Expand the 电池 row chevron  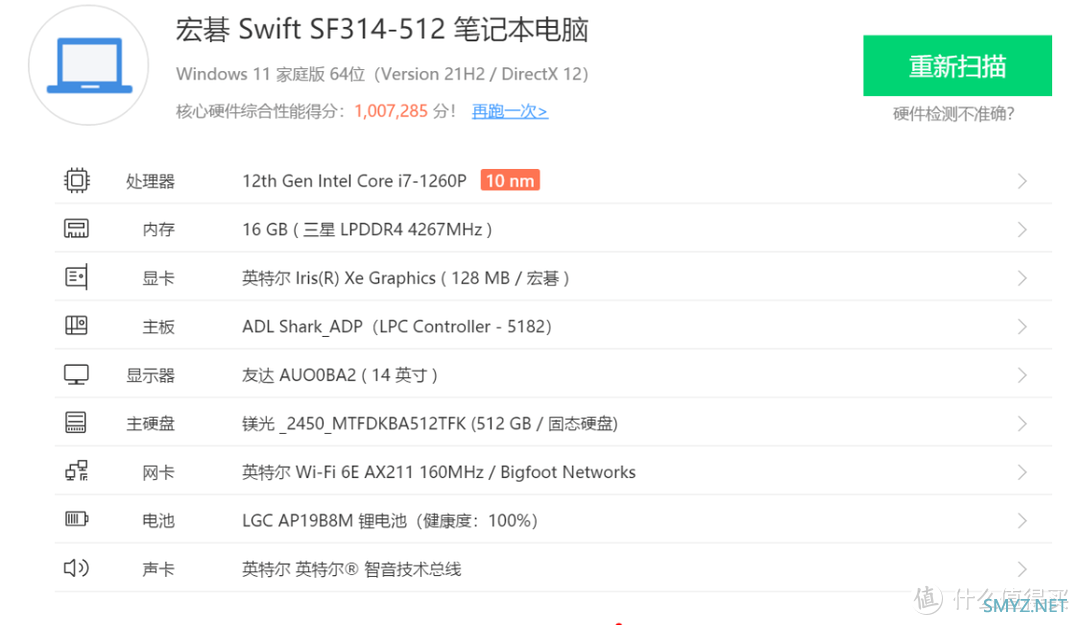click(1022, 521)
